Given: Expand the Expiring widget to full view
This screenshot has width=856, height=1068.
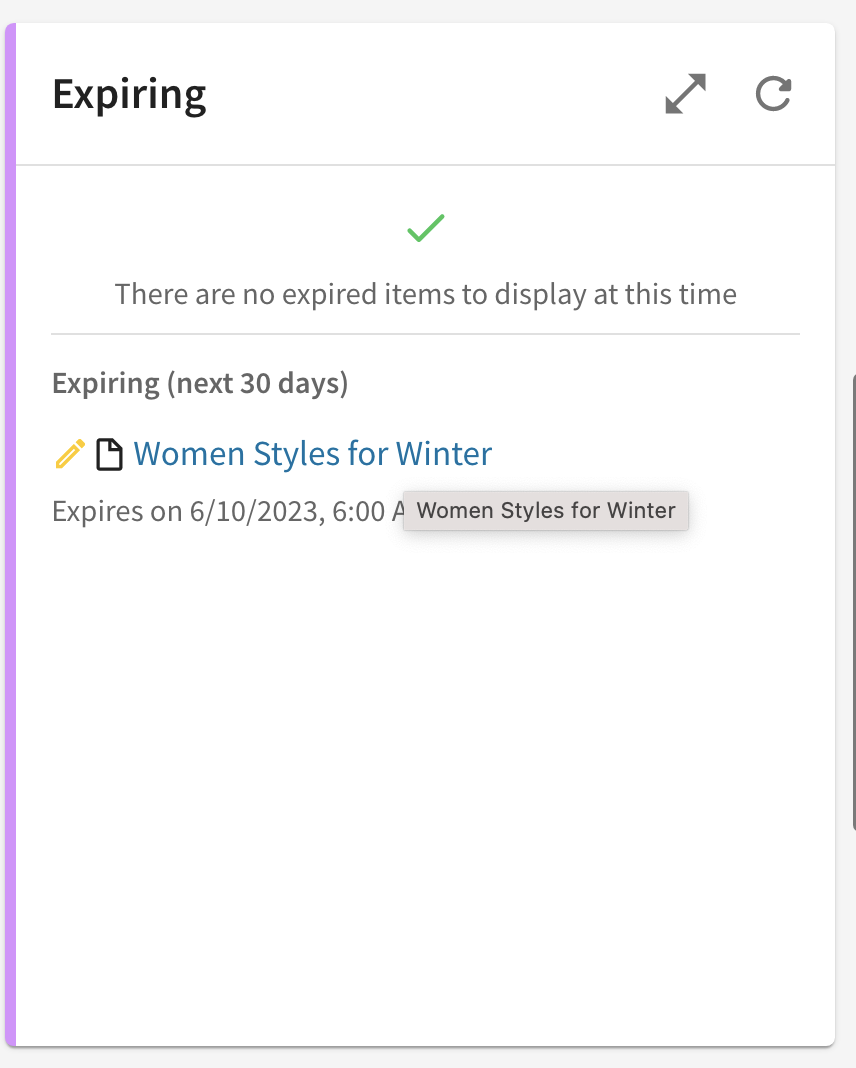Looking at the screenshot, I should 684,93.
